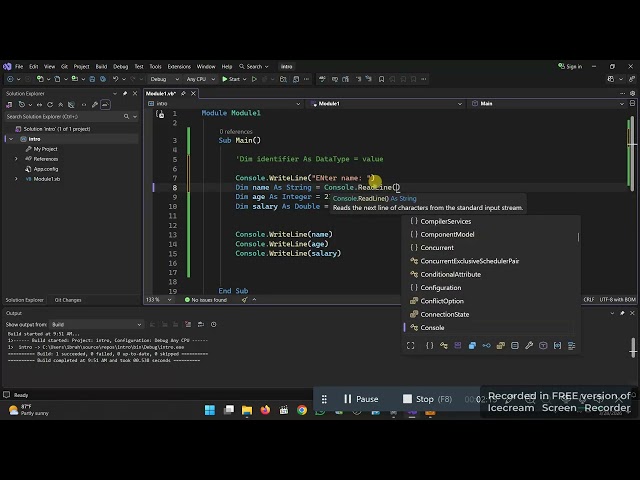The height and width of the screenshot is (480, 640).
Task: Expand the Module1.vb node
Action: [x=16, y=179]
